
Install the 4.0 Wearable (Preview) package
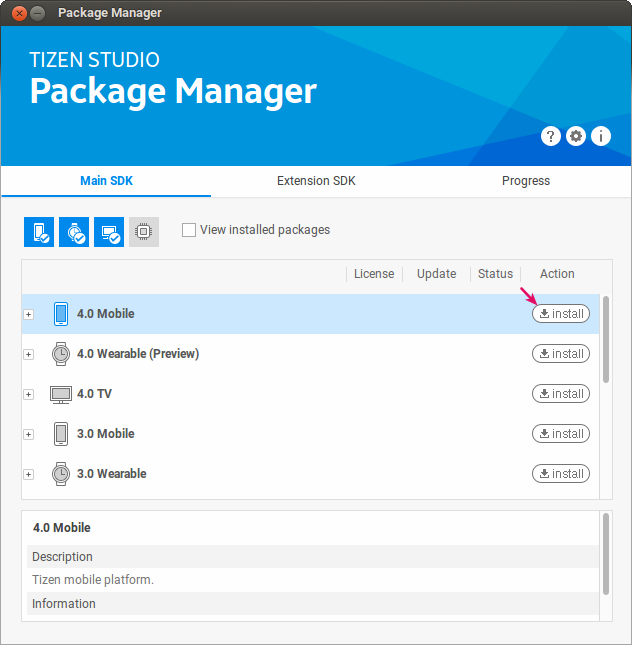(x=561, y=354)
